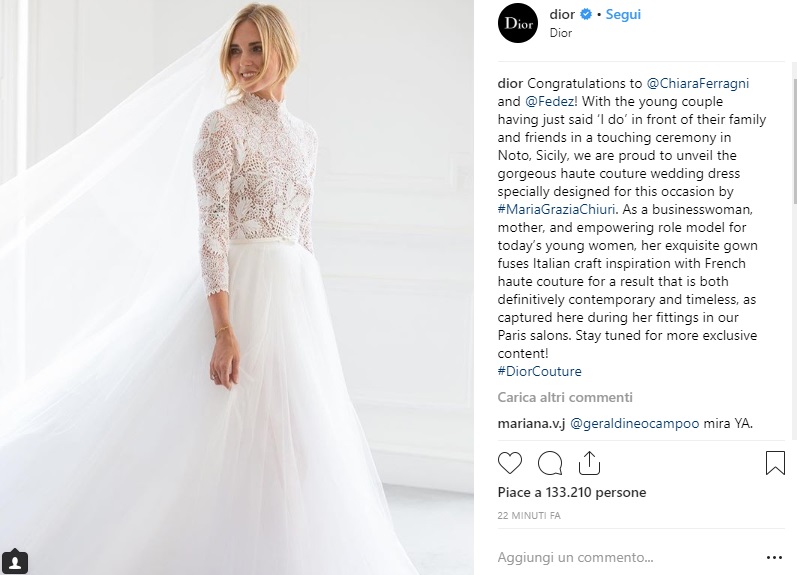Open mariana.v.j commenter profile

point(531,423)
